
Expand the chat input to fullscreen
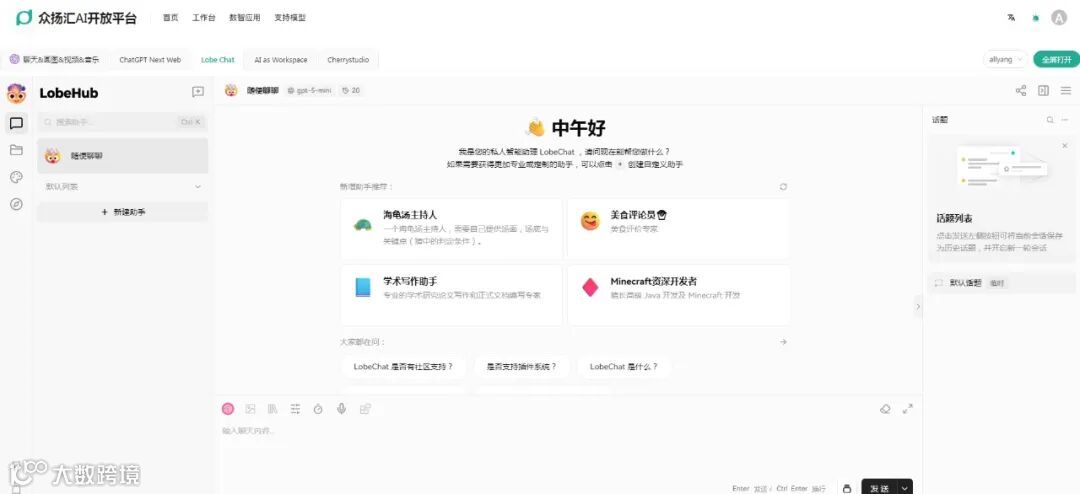[x=908, y=409]
